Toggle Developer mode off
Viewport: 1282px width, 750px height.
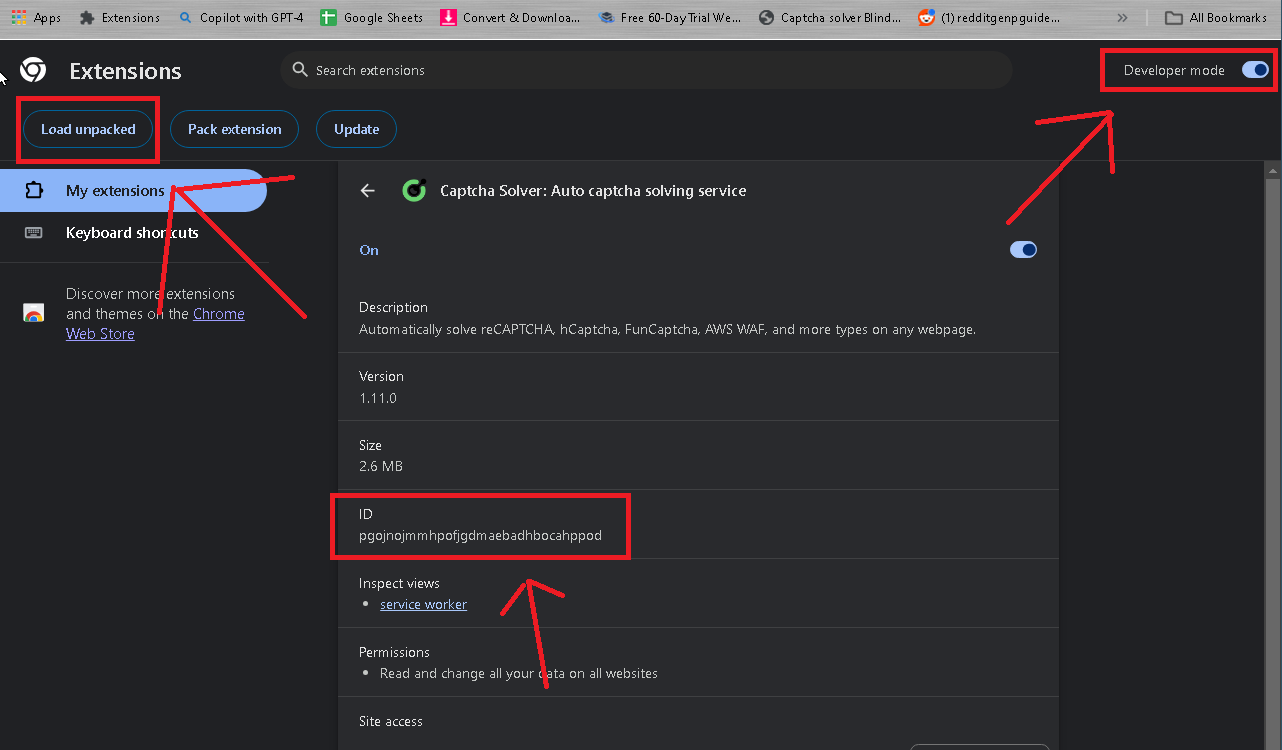tap(1255, 70)
